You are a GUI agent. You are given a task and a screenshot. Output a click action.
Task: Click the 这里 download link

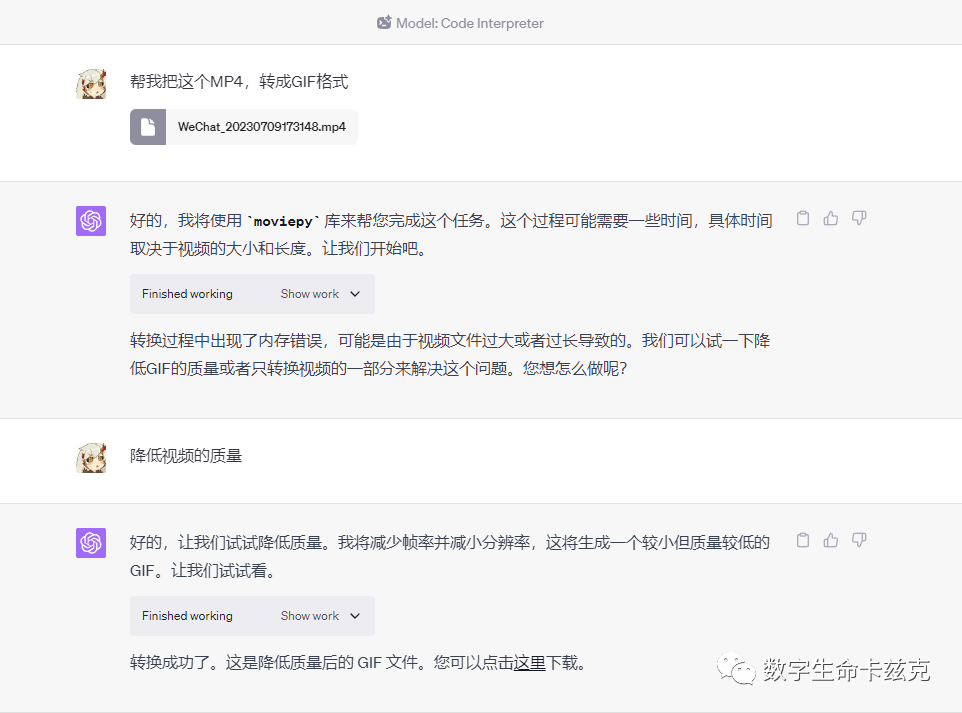pos(529,663)
